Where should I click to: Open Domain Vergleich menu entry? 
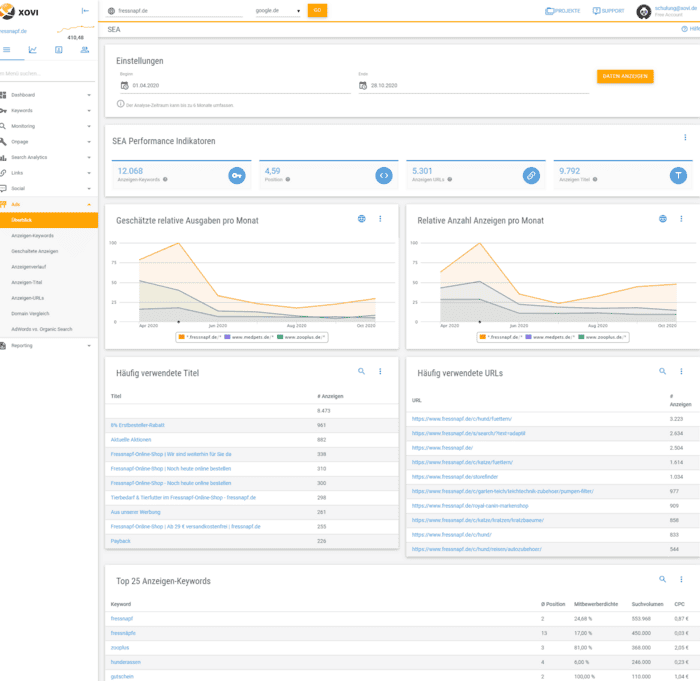click(x=32, y=314)
